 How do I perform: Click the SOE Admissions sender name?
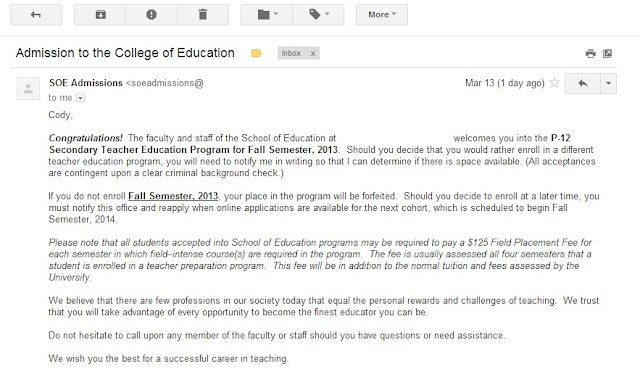86,83
